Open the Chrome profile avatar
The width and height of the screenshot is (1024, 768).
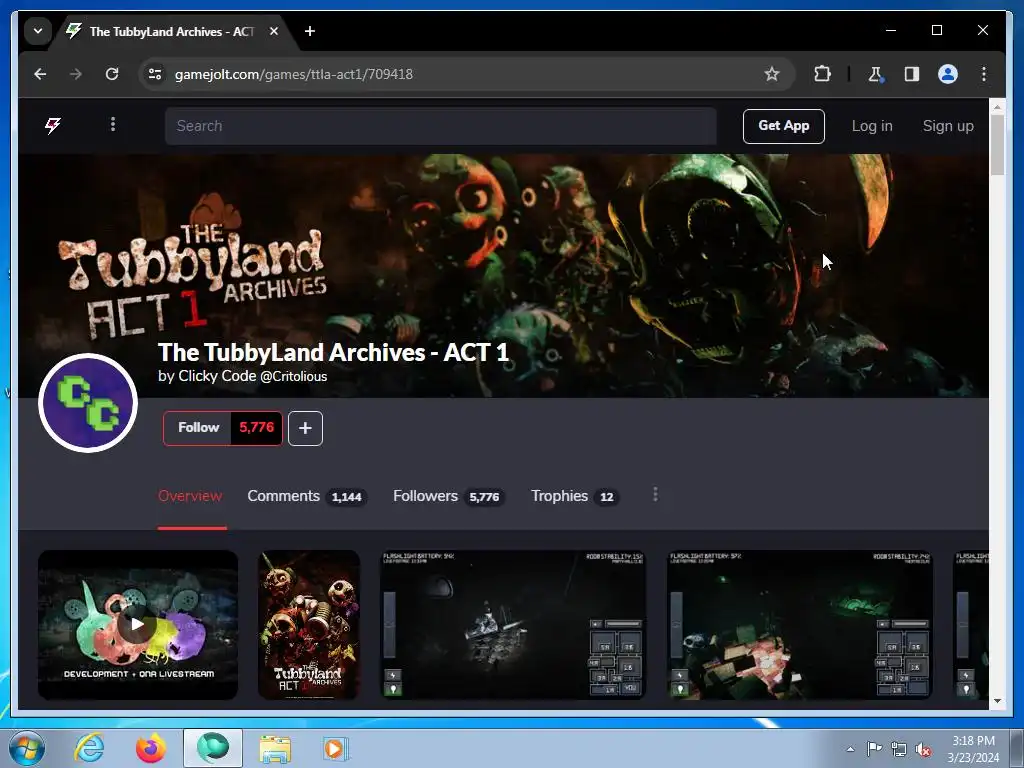[x=948, y=74]
